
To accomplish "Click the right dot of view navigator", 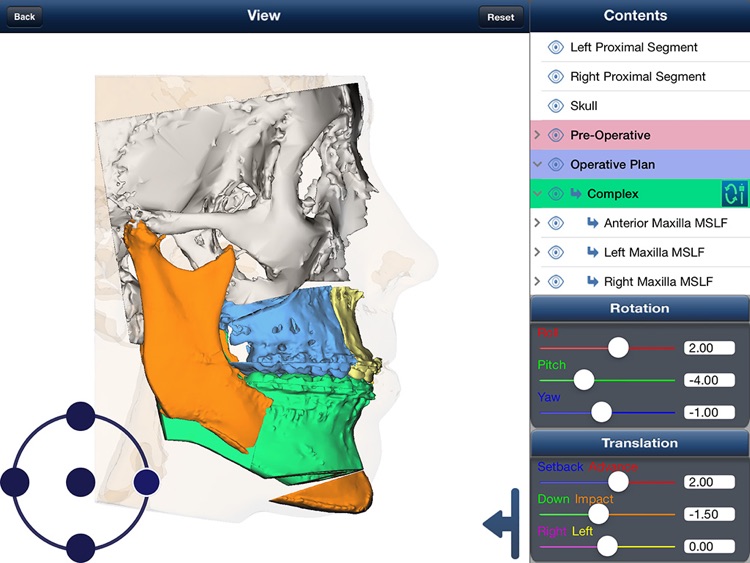I will pos(146,482).
